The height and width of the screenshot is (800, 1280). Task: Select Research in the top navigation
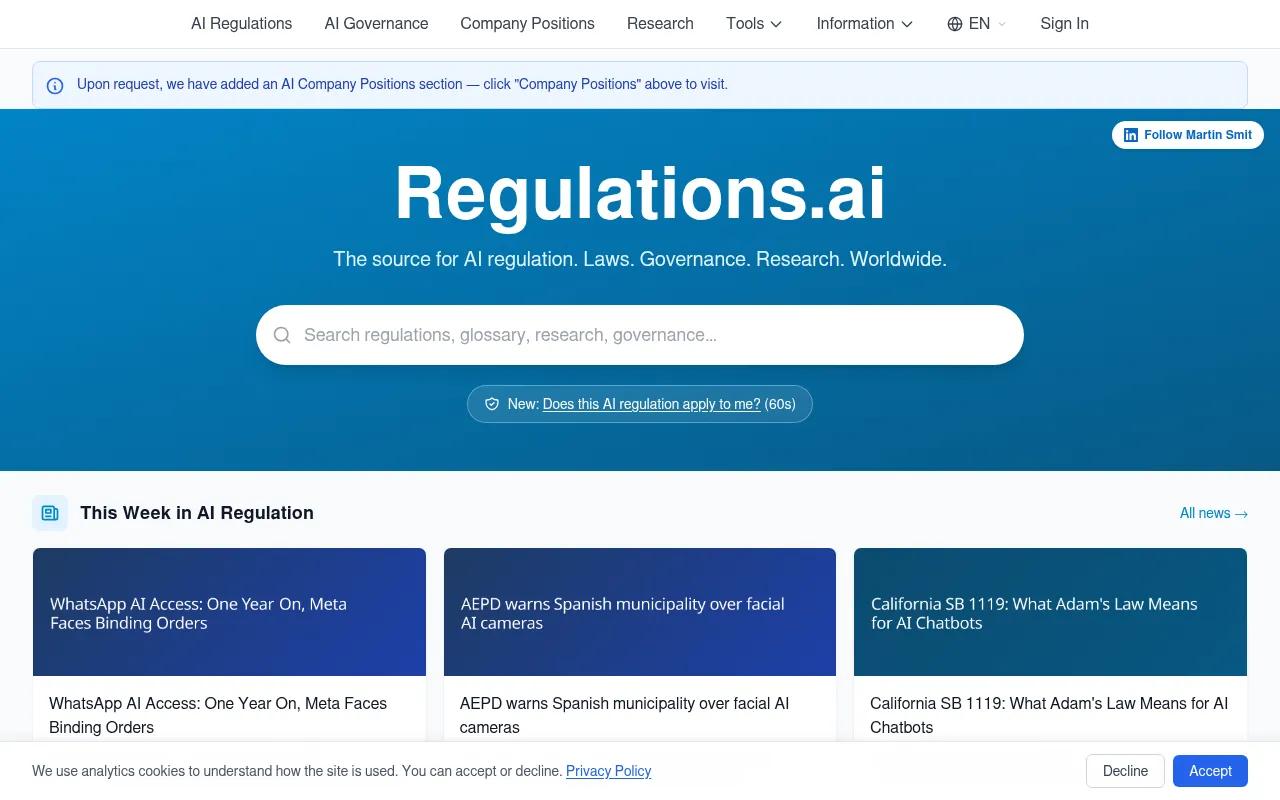[x=660, y=24]
